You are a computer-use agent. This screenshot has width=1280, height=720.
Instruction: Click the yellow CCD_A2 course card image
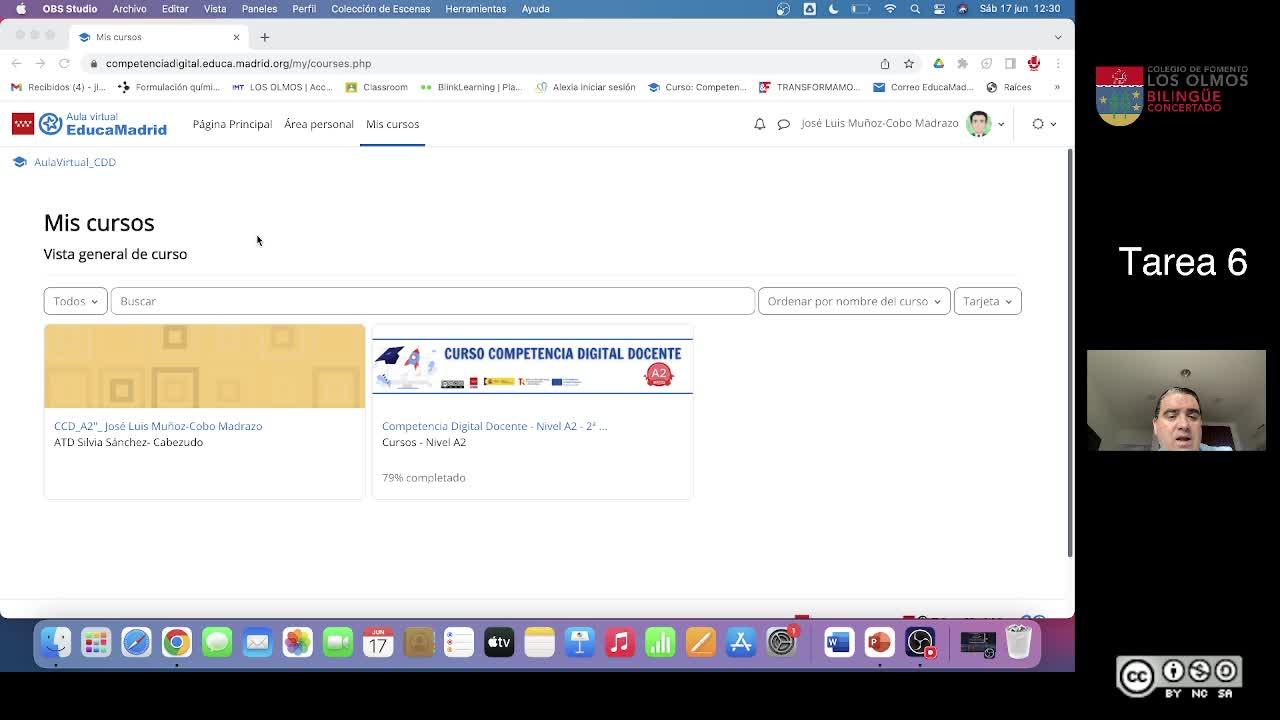pyautogui.click(x=204, y=366)
